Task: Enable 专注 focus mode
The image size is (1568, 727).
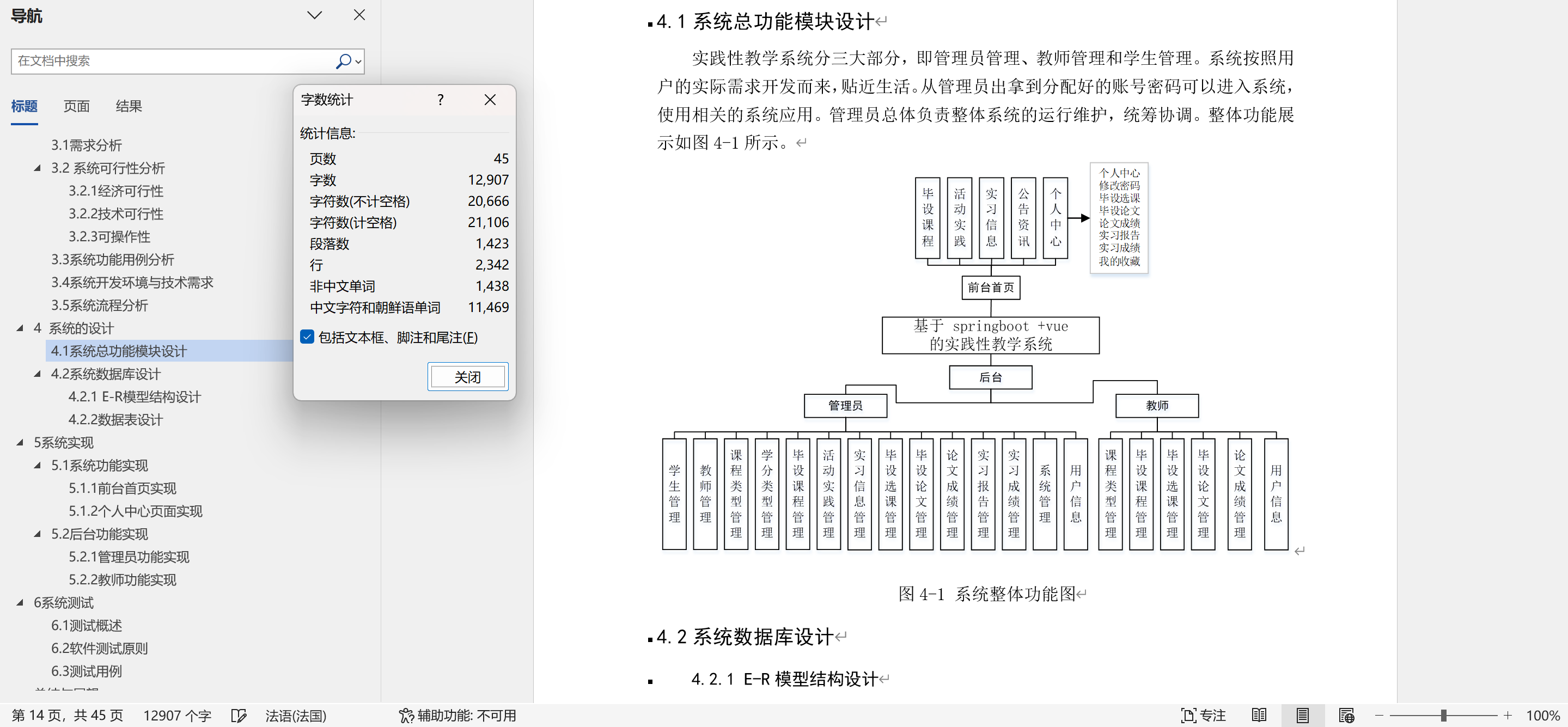Action: [x=1204, y=716]
